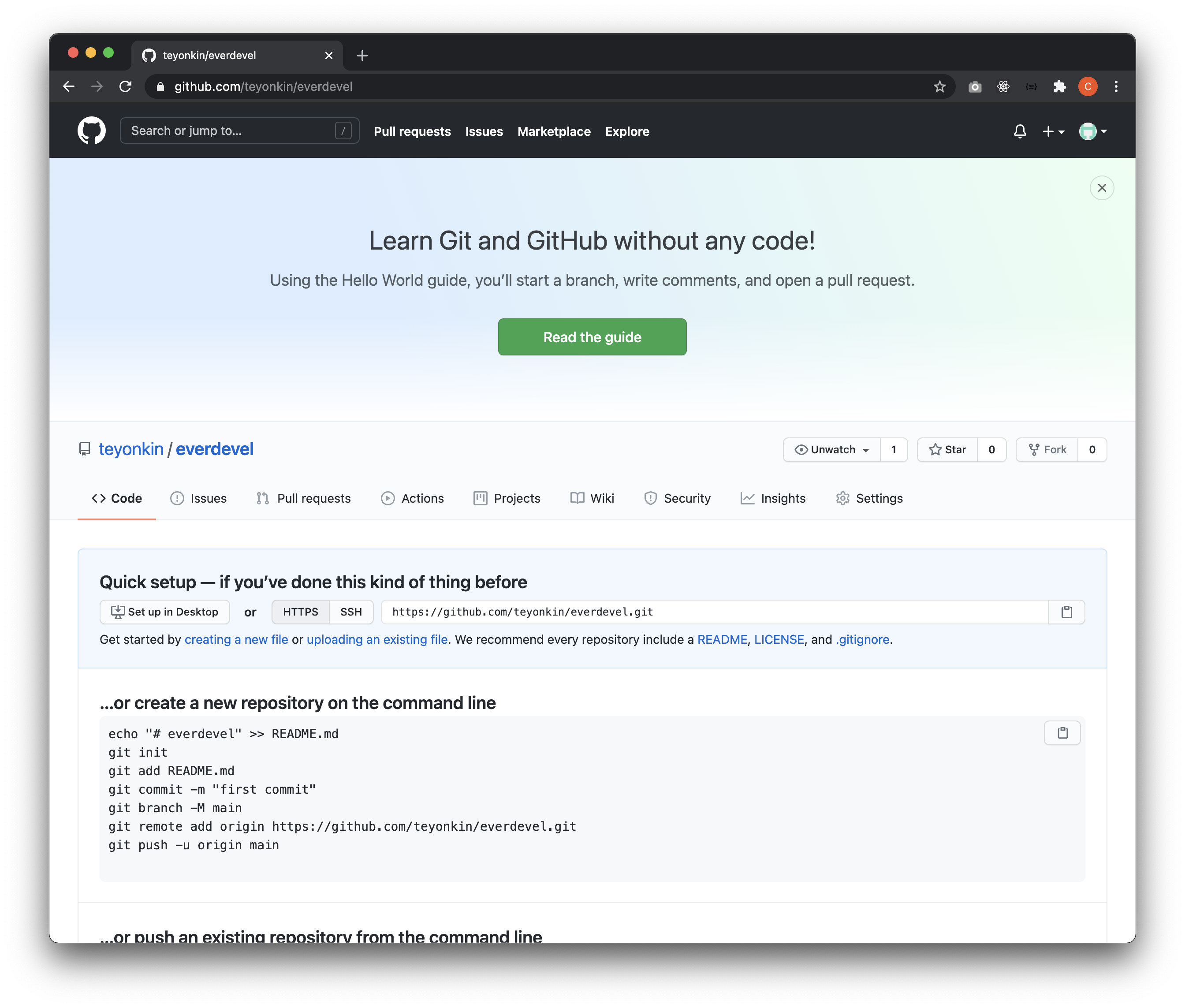Open the Chrome profile avatar C
1185x1008 pixels.
(1087, 86)
